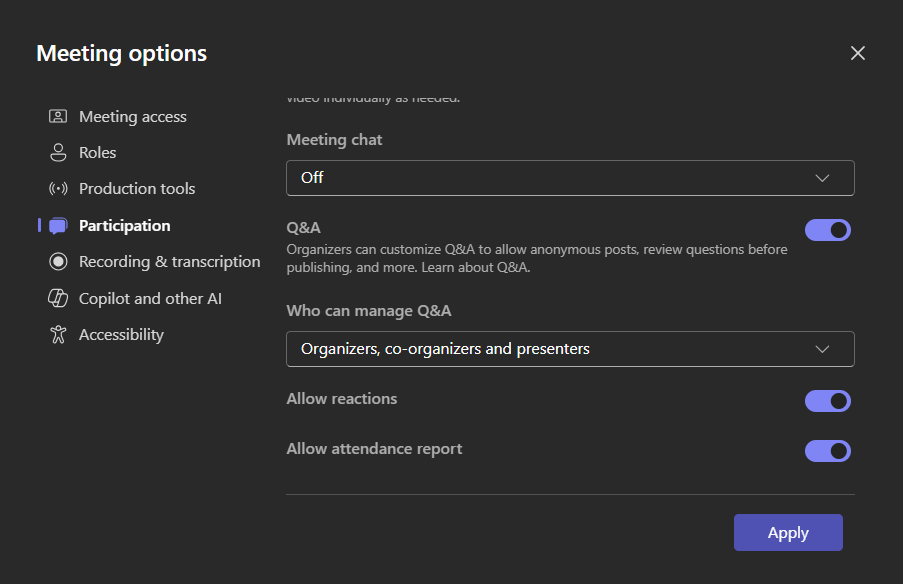Screen dimensions: 903x584
Task: Click the chevron icon on the Meeting chat field
Action: pos(822,177)
